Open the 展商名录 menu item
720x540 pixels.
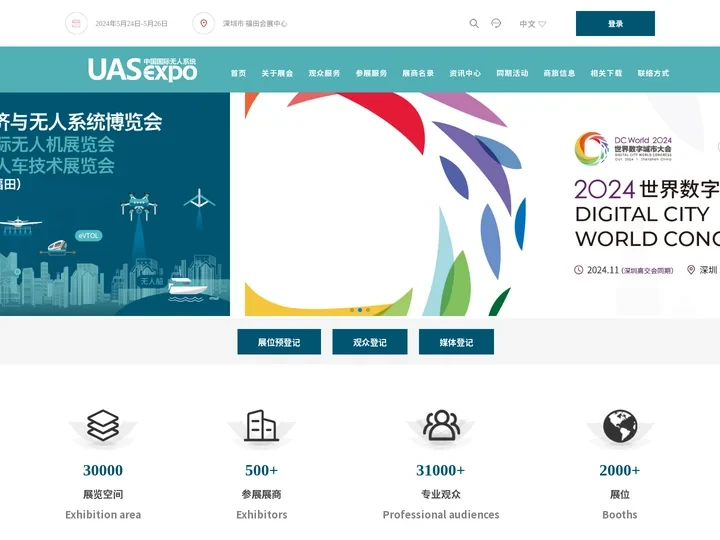418,73
